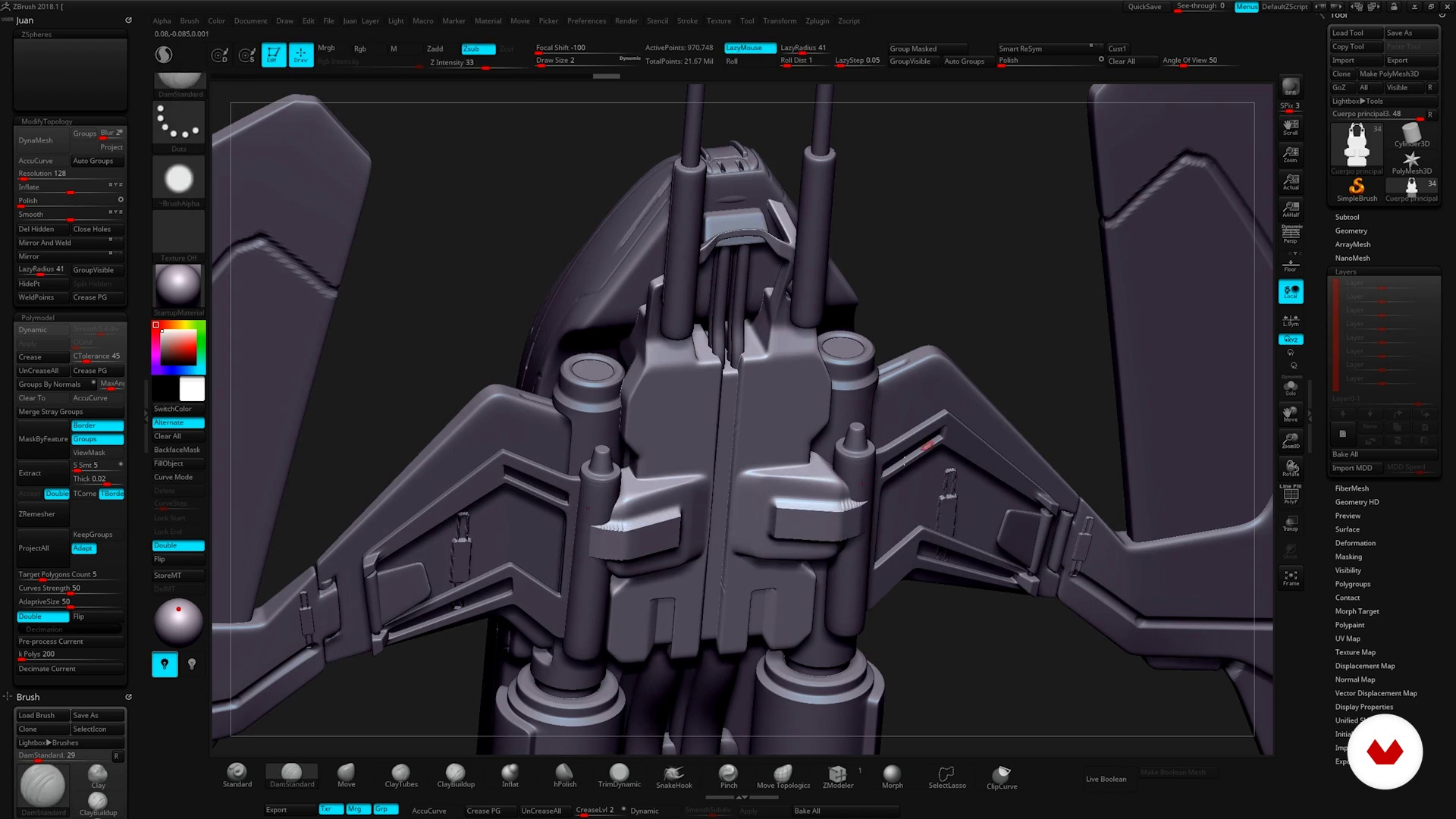Click the BPR render icon

pyautogui.click(x=1291, y=87)
